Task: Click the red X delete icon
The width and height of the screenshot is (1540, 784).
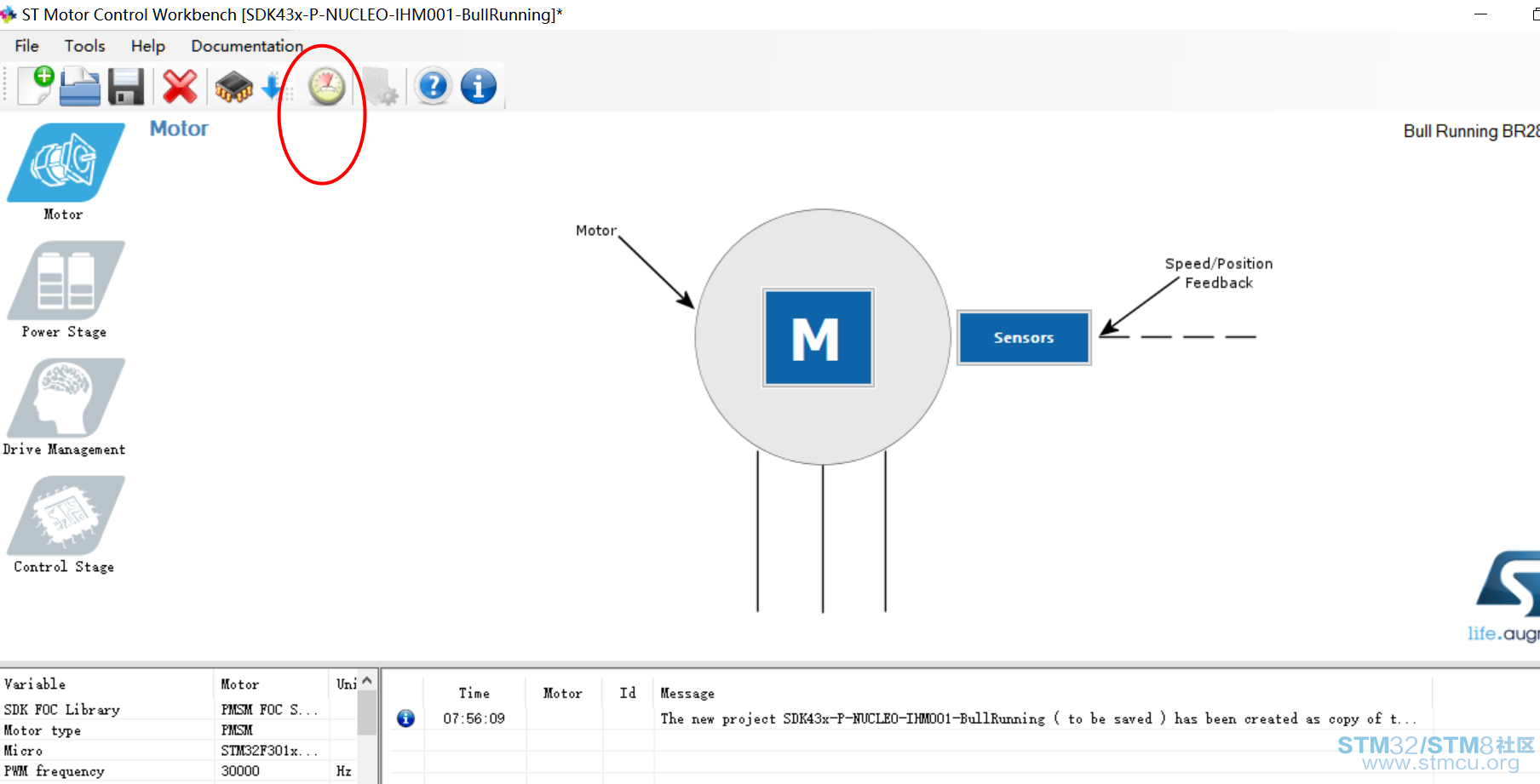Action: click(180, 87)
